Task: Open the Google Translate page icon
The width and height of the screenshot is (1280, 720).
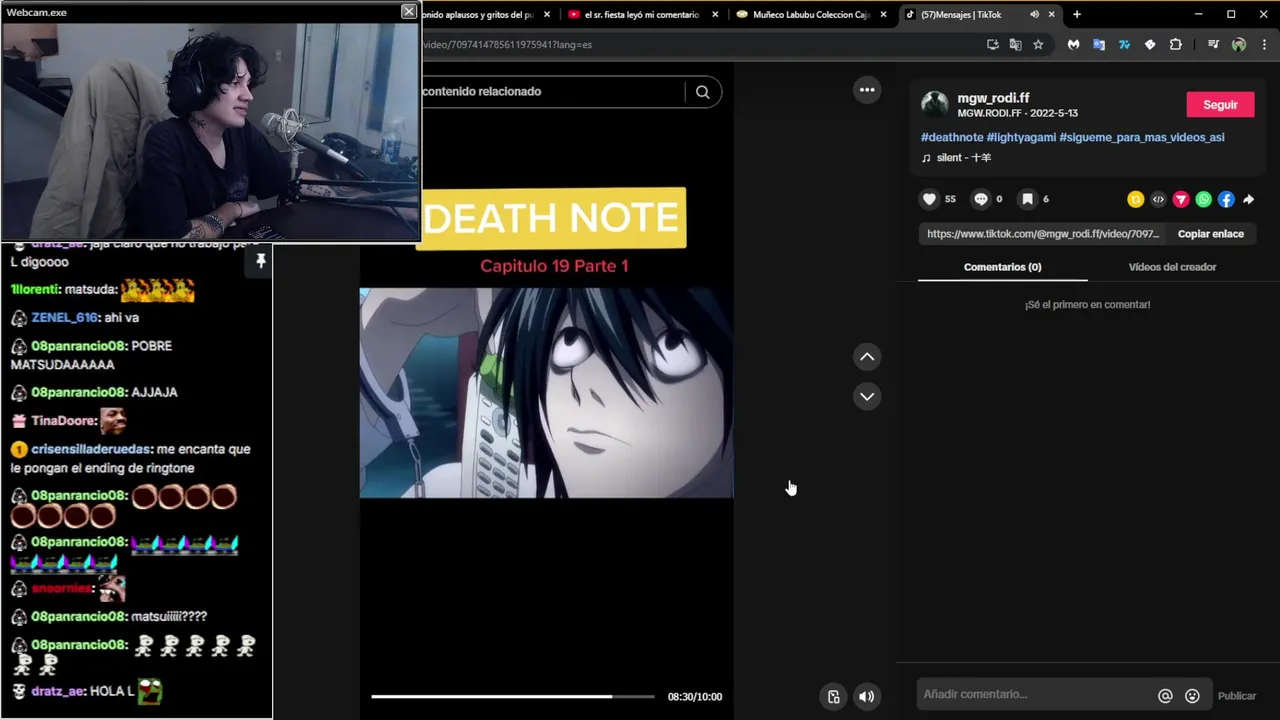Action: (x=1015, y=44)
